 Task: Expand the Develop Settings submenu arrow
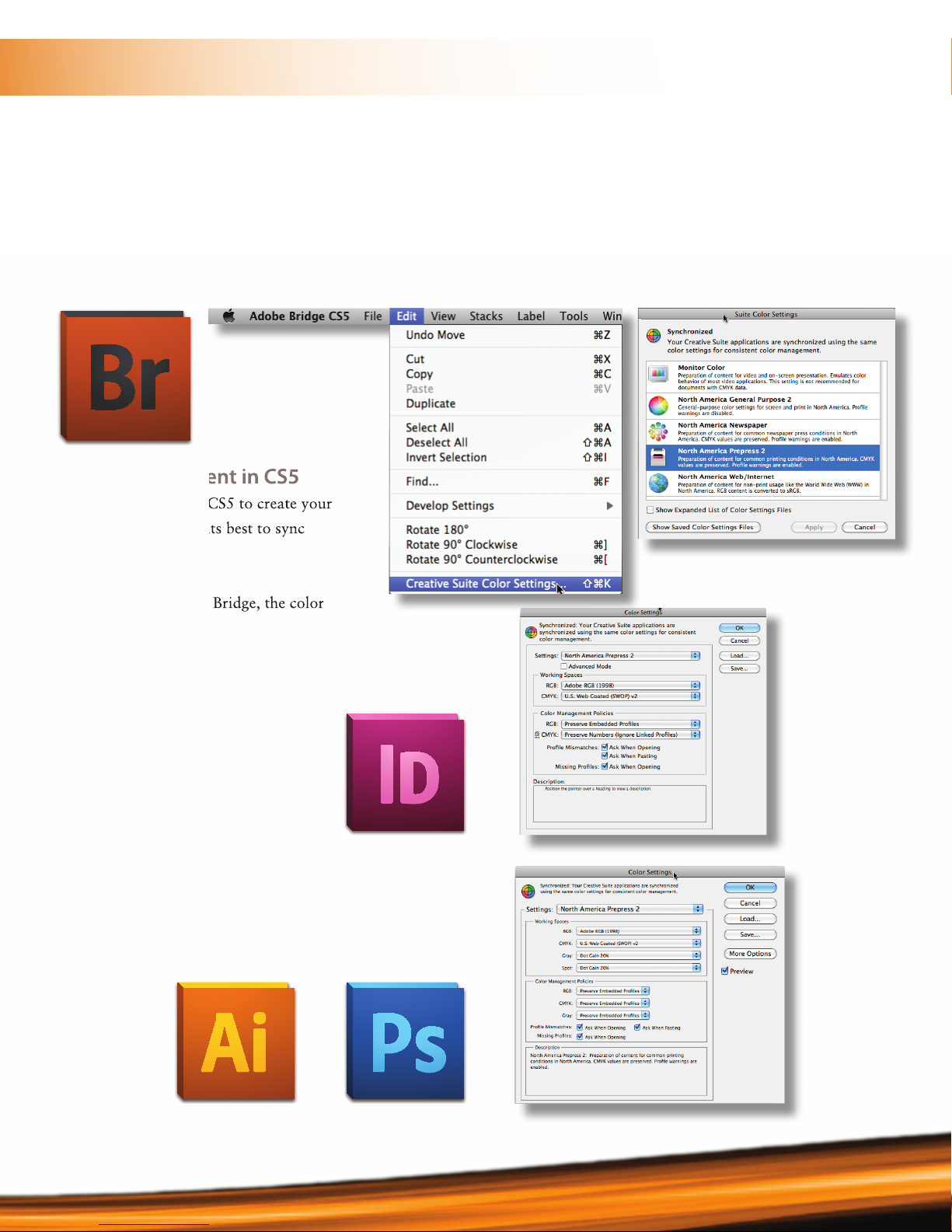tap(609, 506)
